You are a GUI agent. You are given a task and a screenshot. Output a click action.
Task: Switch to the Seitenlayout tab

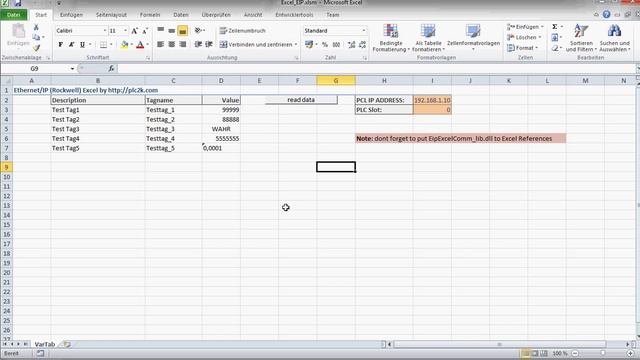pos(111,15)
